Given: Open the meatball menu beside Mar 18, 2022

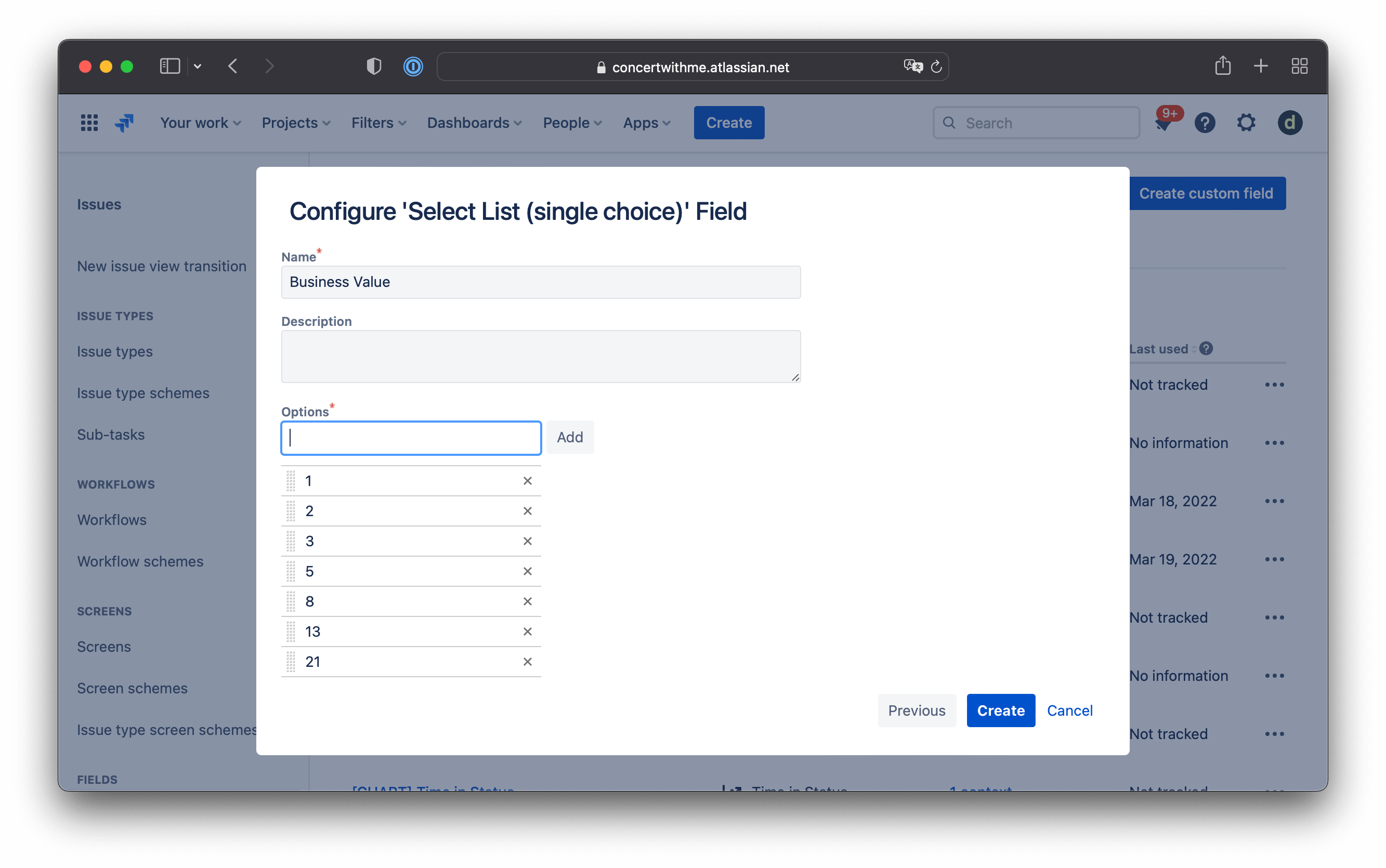Looking at the screenshot, I should (1275, 501).
